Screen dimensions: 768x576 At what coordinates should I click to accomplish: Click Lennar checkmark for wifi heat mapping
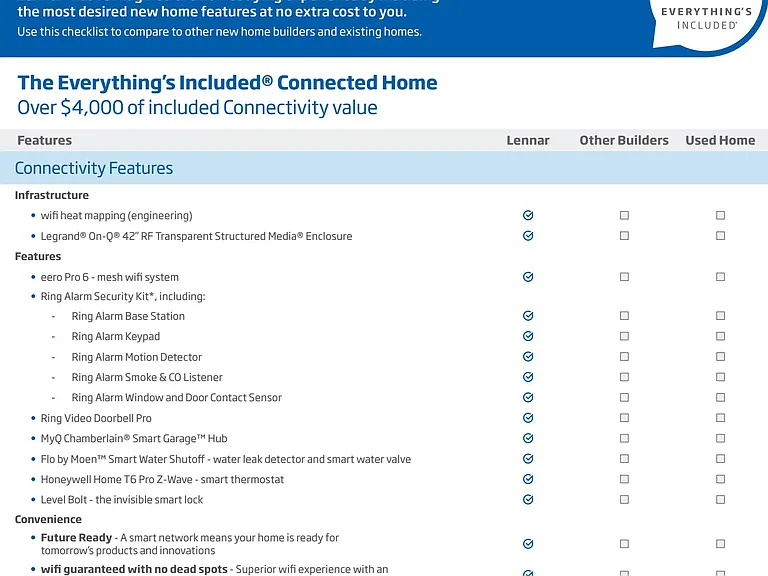point(528,215)
